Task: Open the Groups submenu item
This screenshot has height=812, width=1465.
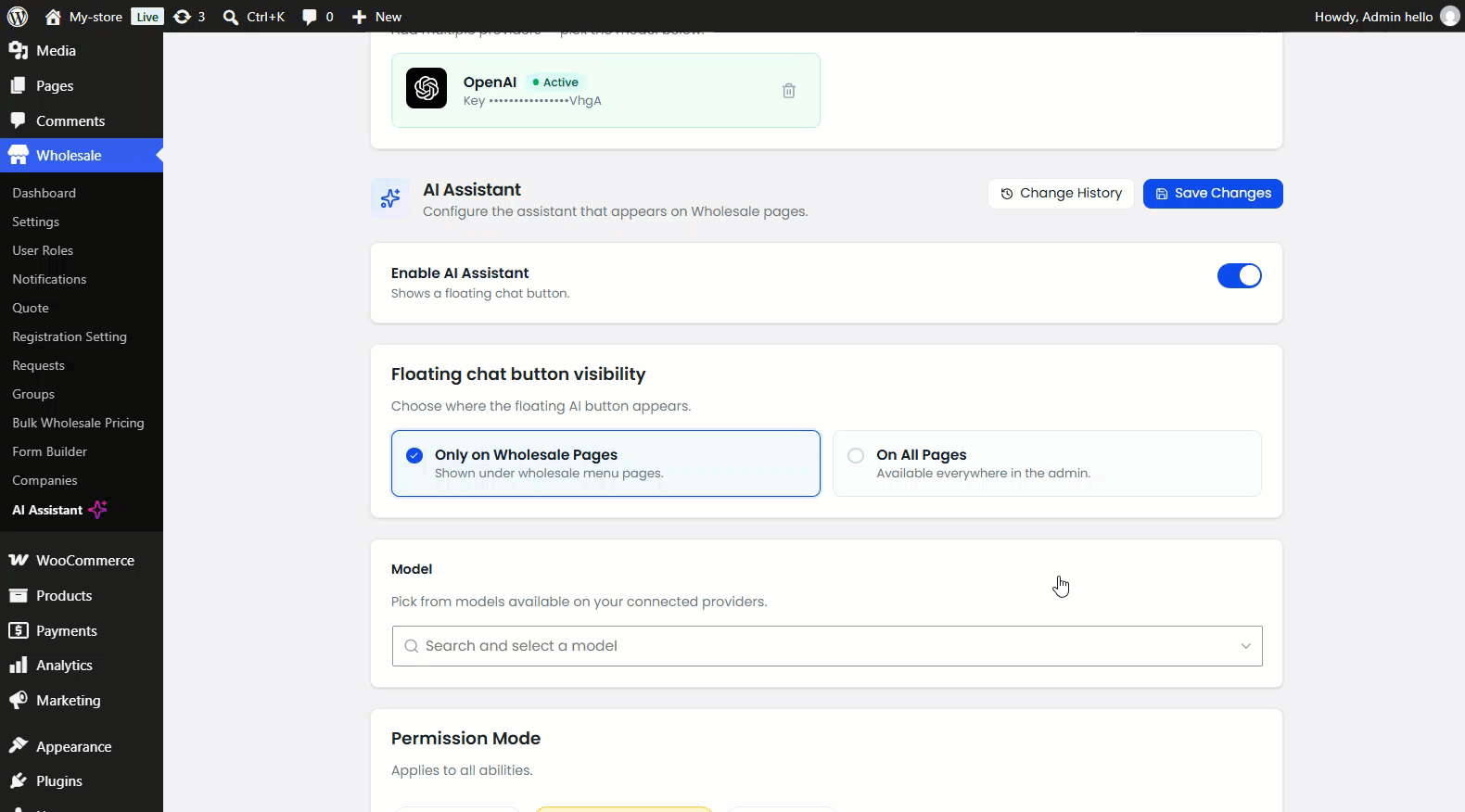Action: [x=33, y=394]
